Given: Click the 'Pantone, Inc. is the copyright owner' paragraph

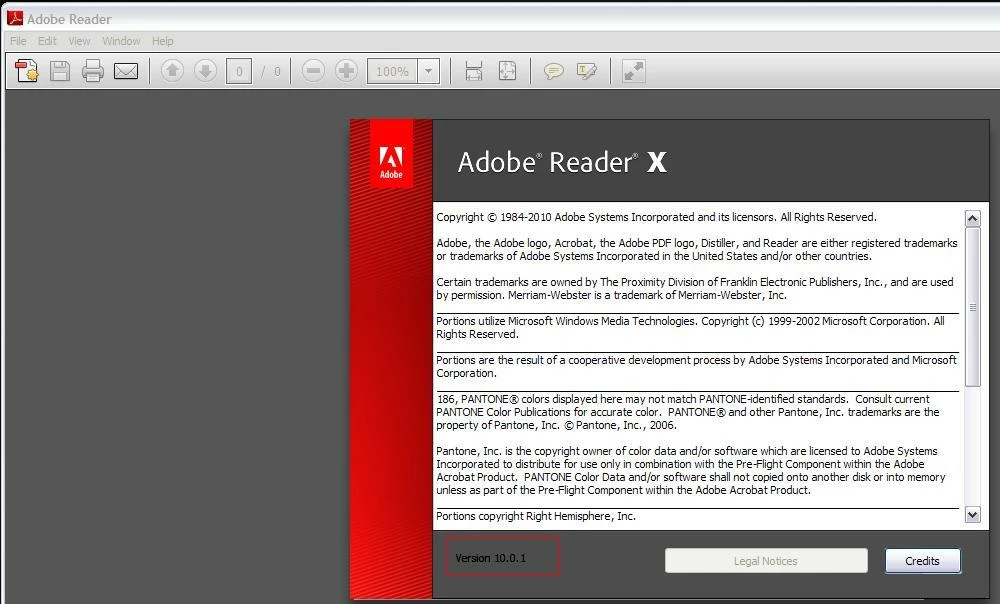Looking at the screenshot, I should point(691,471).
